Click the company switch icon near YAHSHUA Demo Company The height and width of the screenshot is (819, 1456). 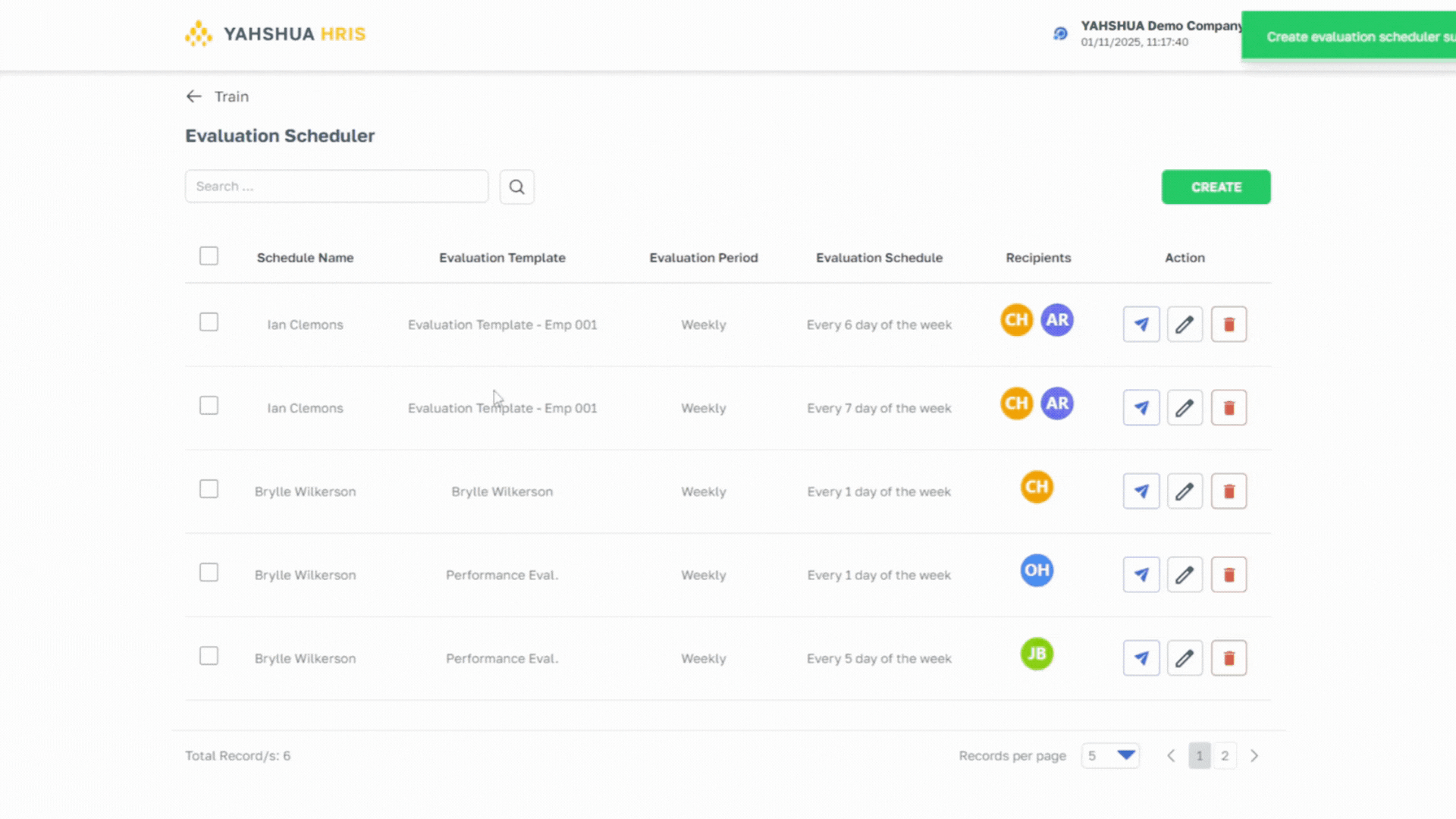pyautogui.click(x=1060, y=33)
